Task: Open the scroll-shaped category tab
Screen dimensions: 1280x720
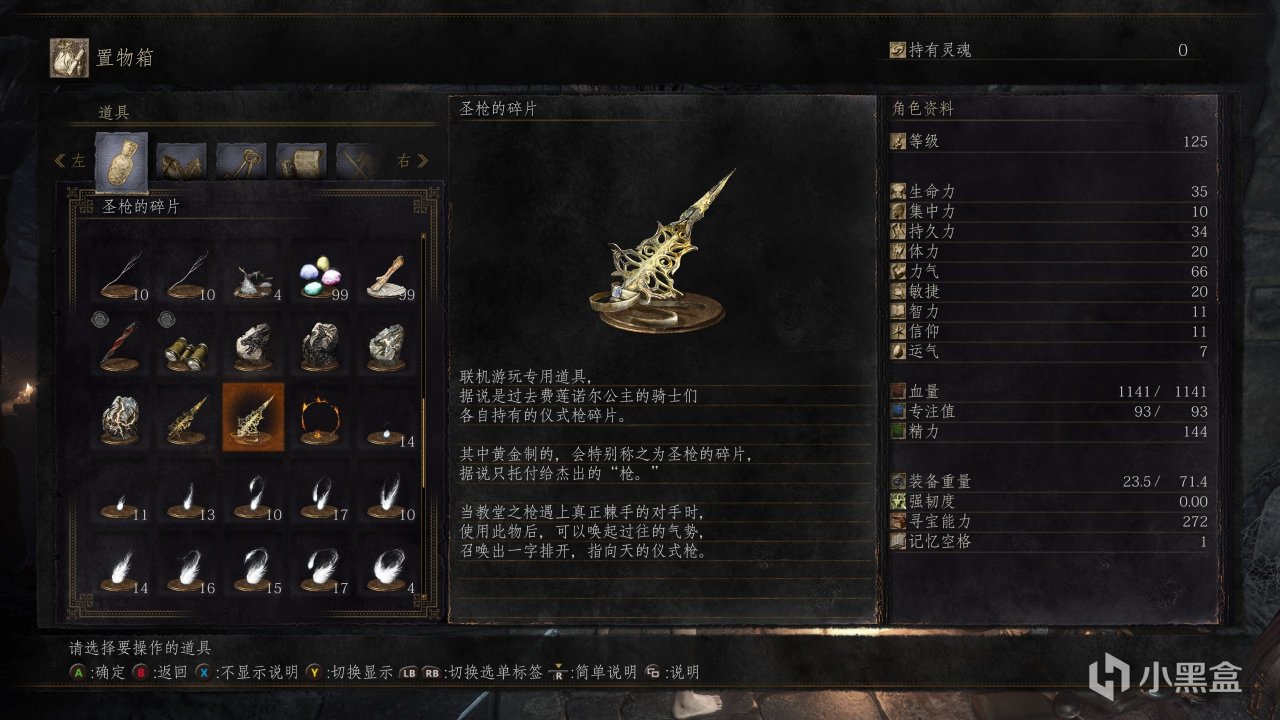Action: click(x=302, y=160)
